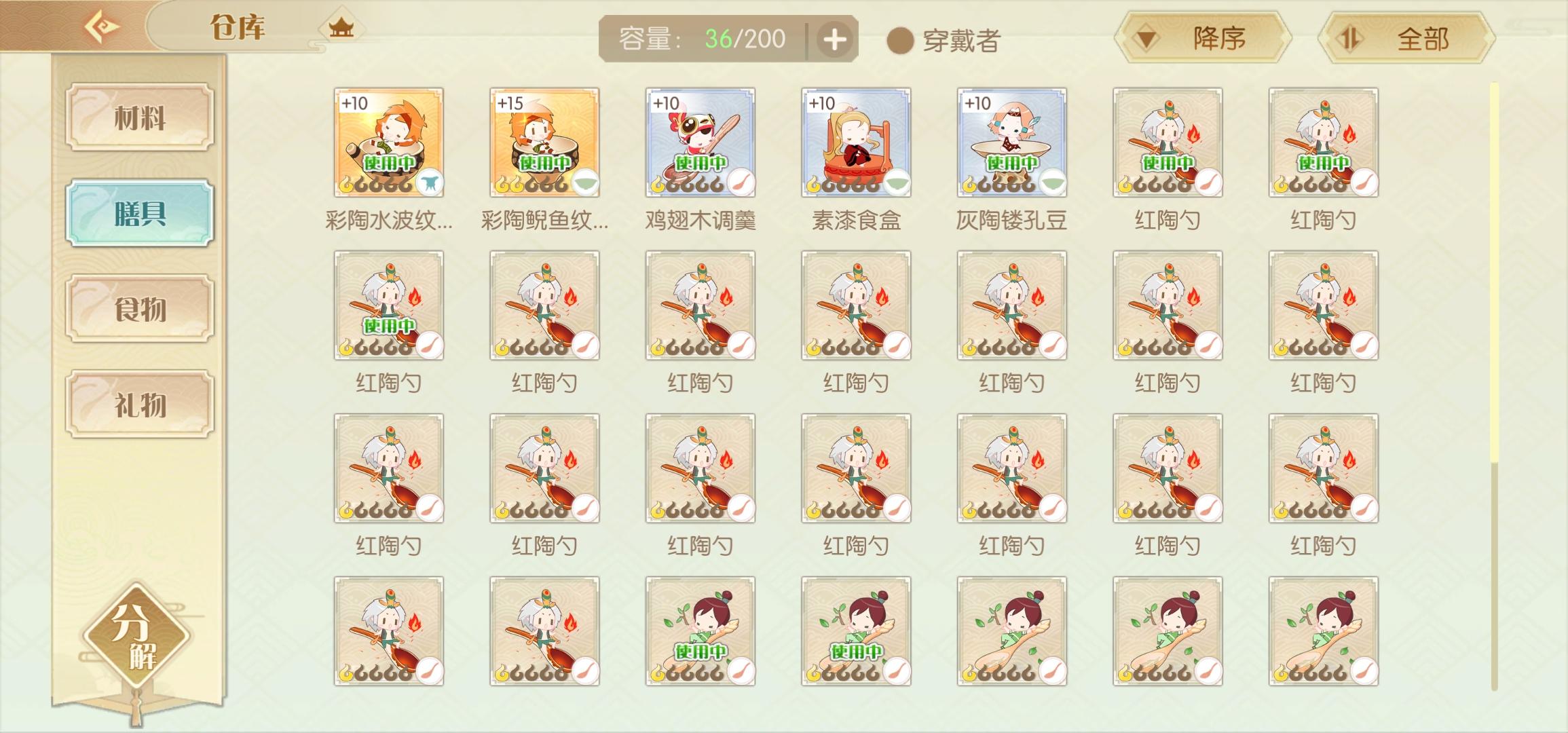Select the +15 彩陶鲵鱼纹 item
Viewport: 1568px width, 733px height.
click(x=544, y=143)
